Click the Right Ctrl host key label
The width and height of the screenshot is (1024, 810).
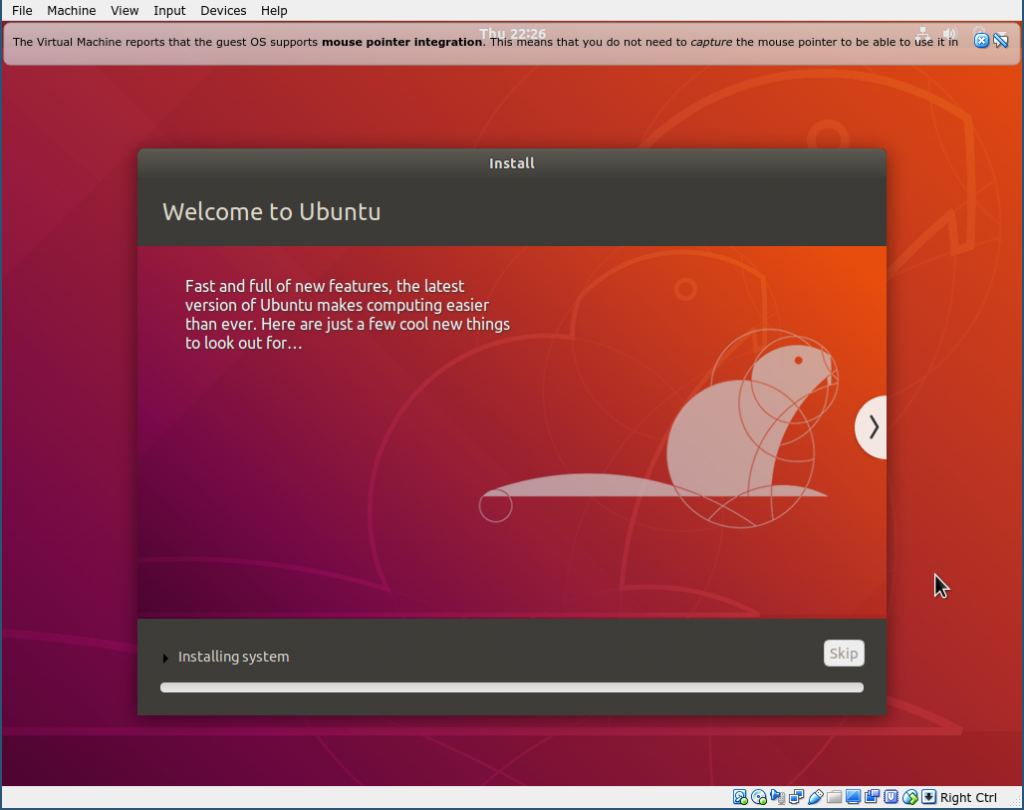point(967,797)
